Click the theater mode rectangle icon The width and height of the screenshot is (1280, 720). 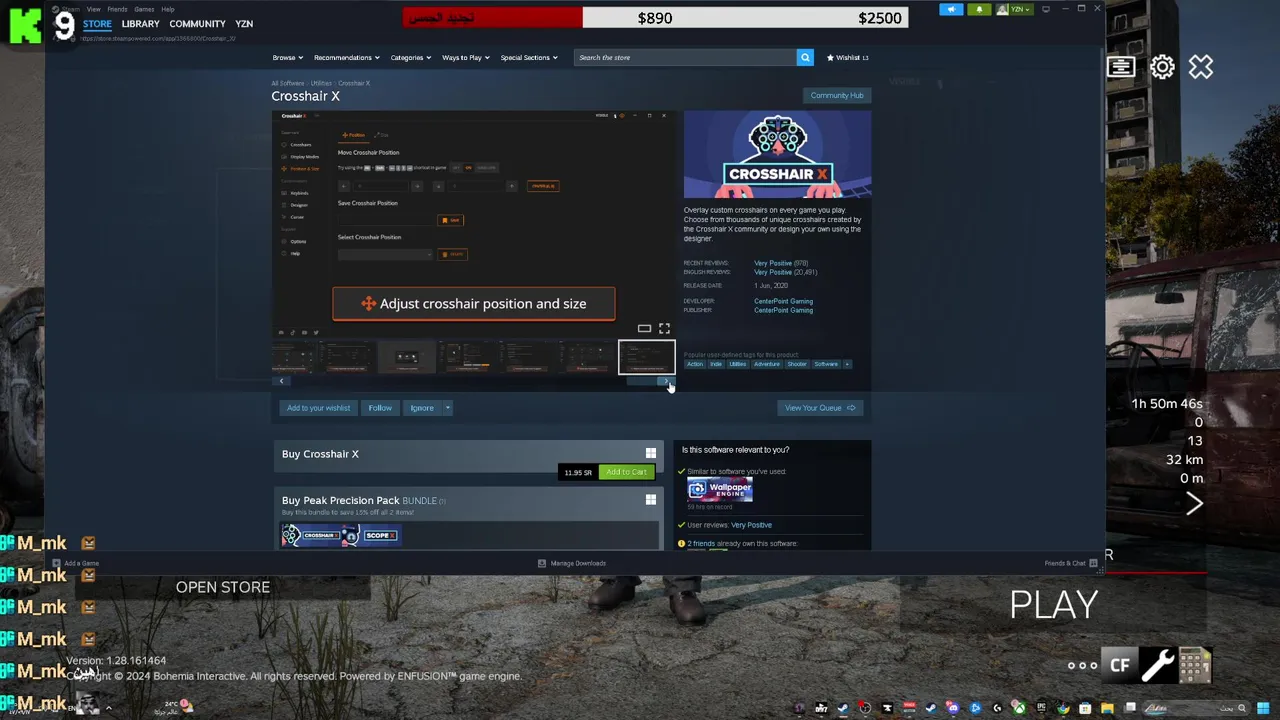pyautogui.click(x=644, y=328)
